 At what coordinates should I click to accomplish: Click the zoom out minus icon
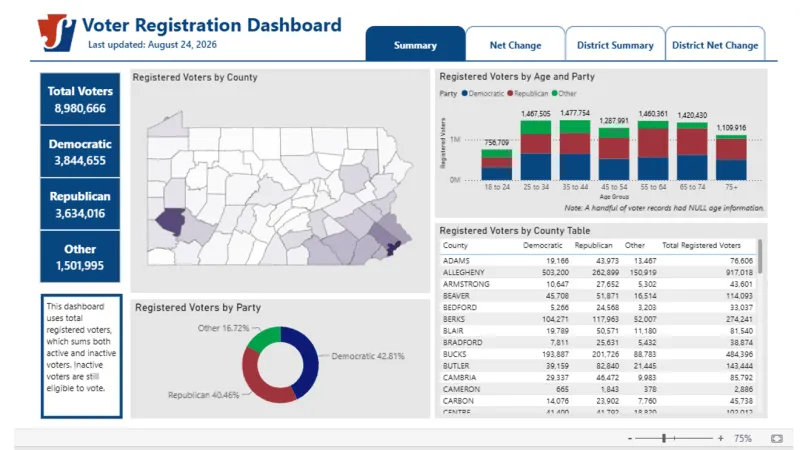(630, 438)
